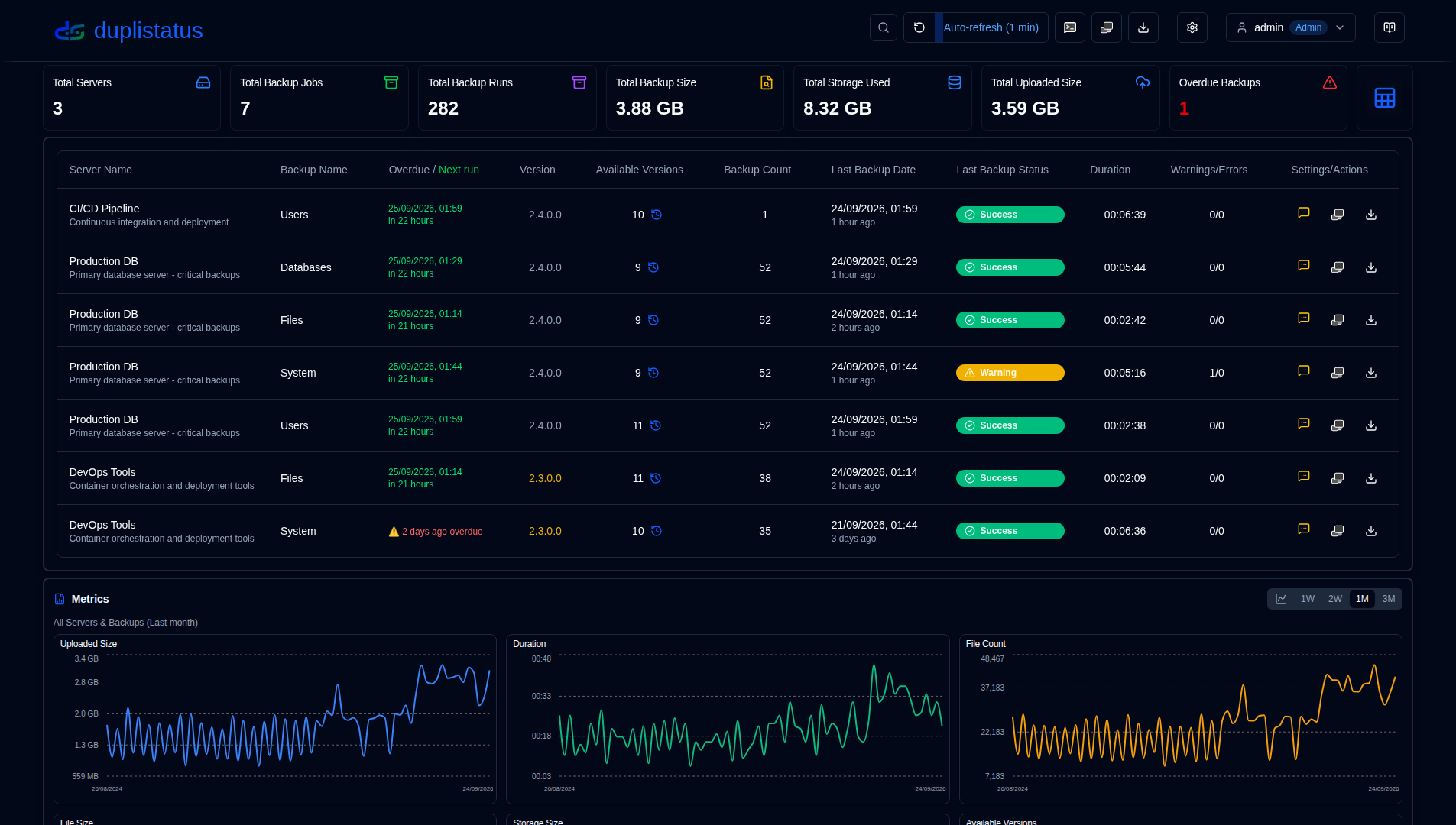This screenshot has width=1456, height=825.
Task: Click the 1/0 warnings/errors value
Action: 1217,373
